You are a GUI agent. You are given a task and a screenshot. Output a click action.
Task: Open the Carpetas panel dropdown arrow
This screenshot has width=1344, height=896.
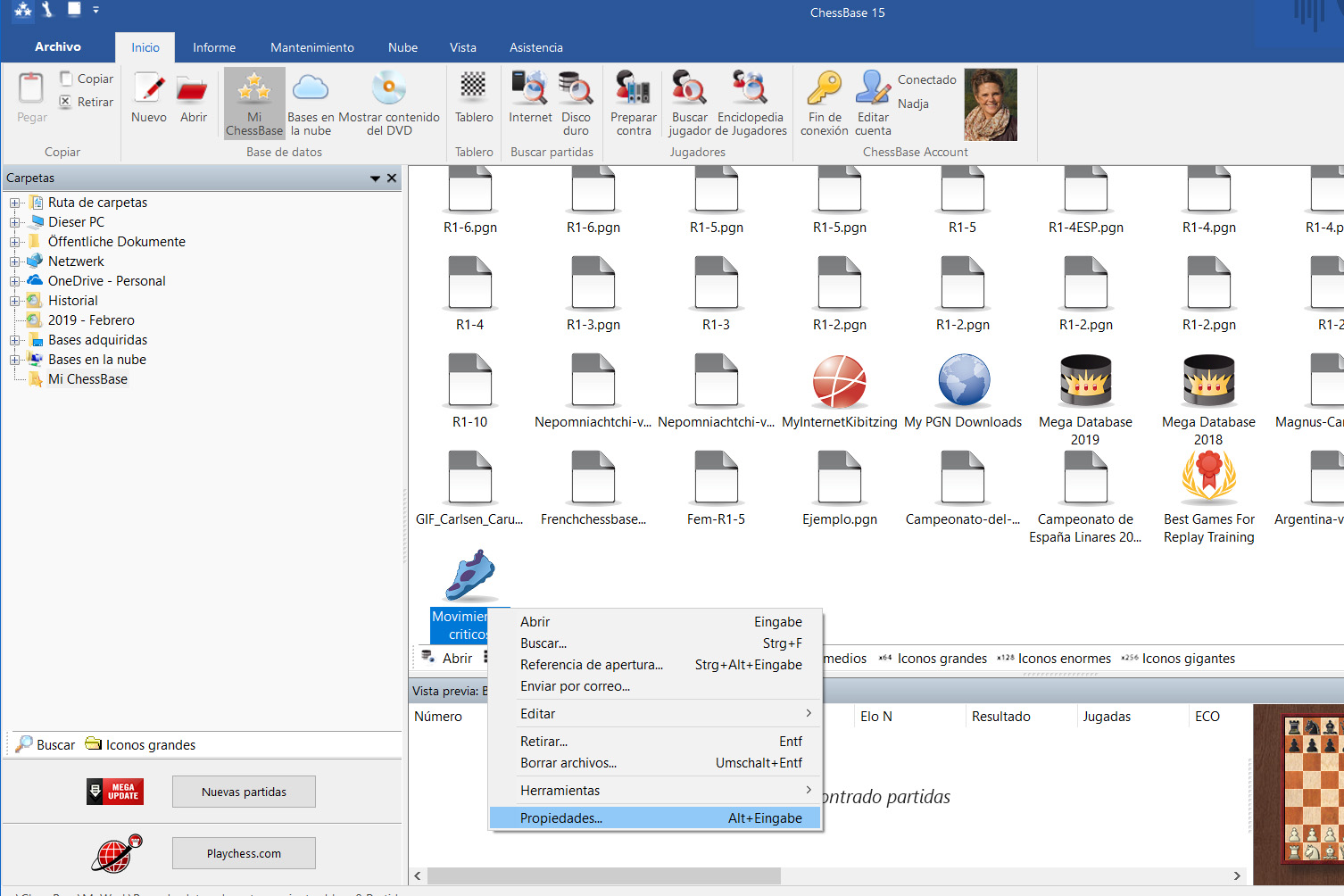pyautogui.click(x=376, y=178)
